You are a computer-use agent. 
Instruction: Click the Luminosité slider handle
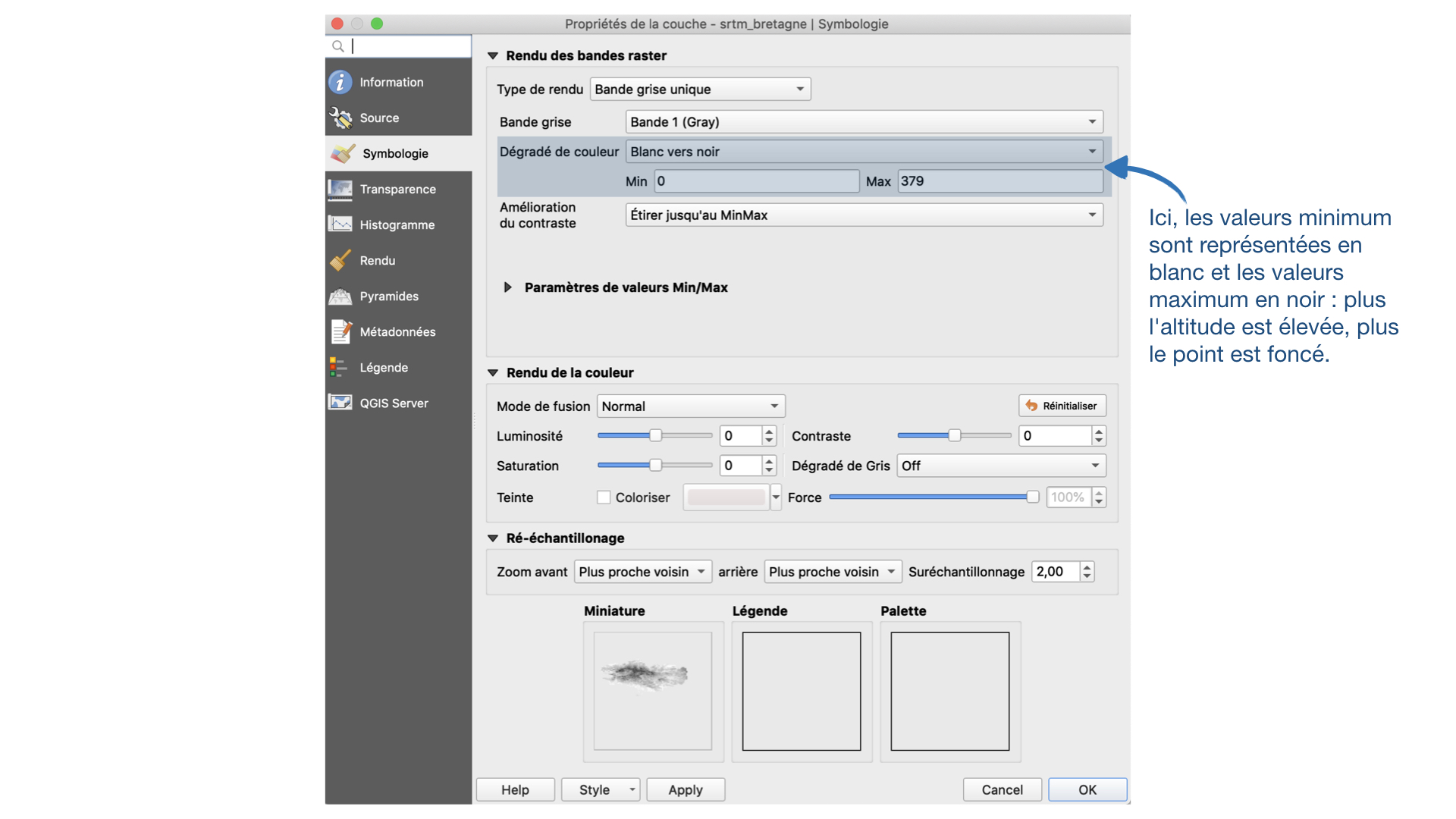pos(655,435)
